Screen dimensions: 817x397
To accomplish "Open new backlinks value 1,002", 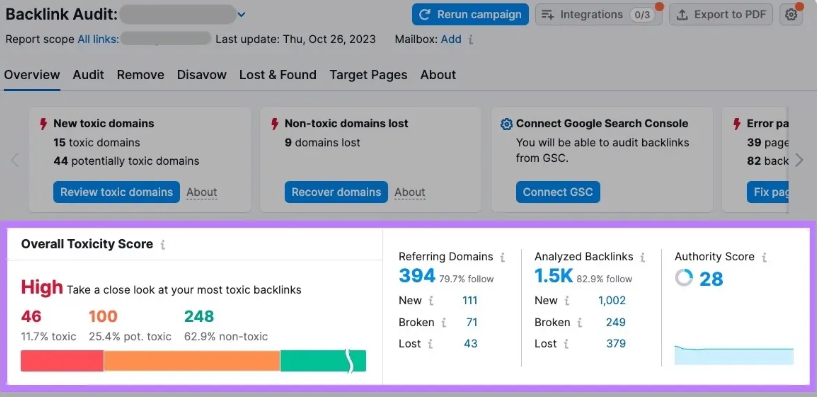I will click(612, 301).
